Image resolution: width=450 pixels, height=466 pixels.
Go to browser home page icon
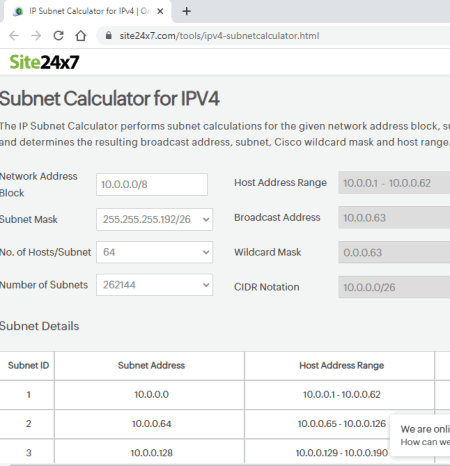point(81,36)
